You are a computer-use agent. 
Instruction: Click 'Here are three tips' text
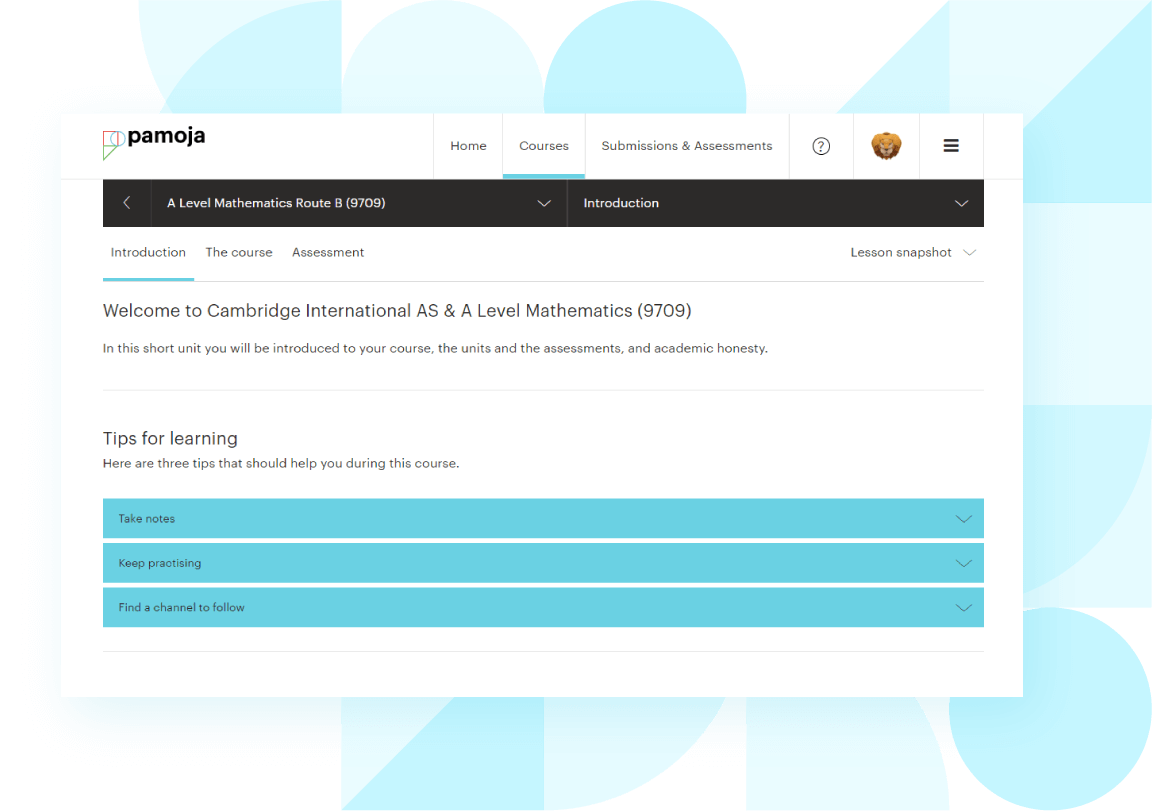(281, 464)
